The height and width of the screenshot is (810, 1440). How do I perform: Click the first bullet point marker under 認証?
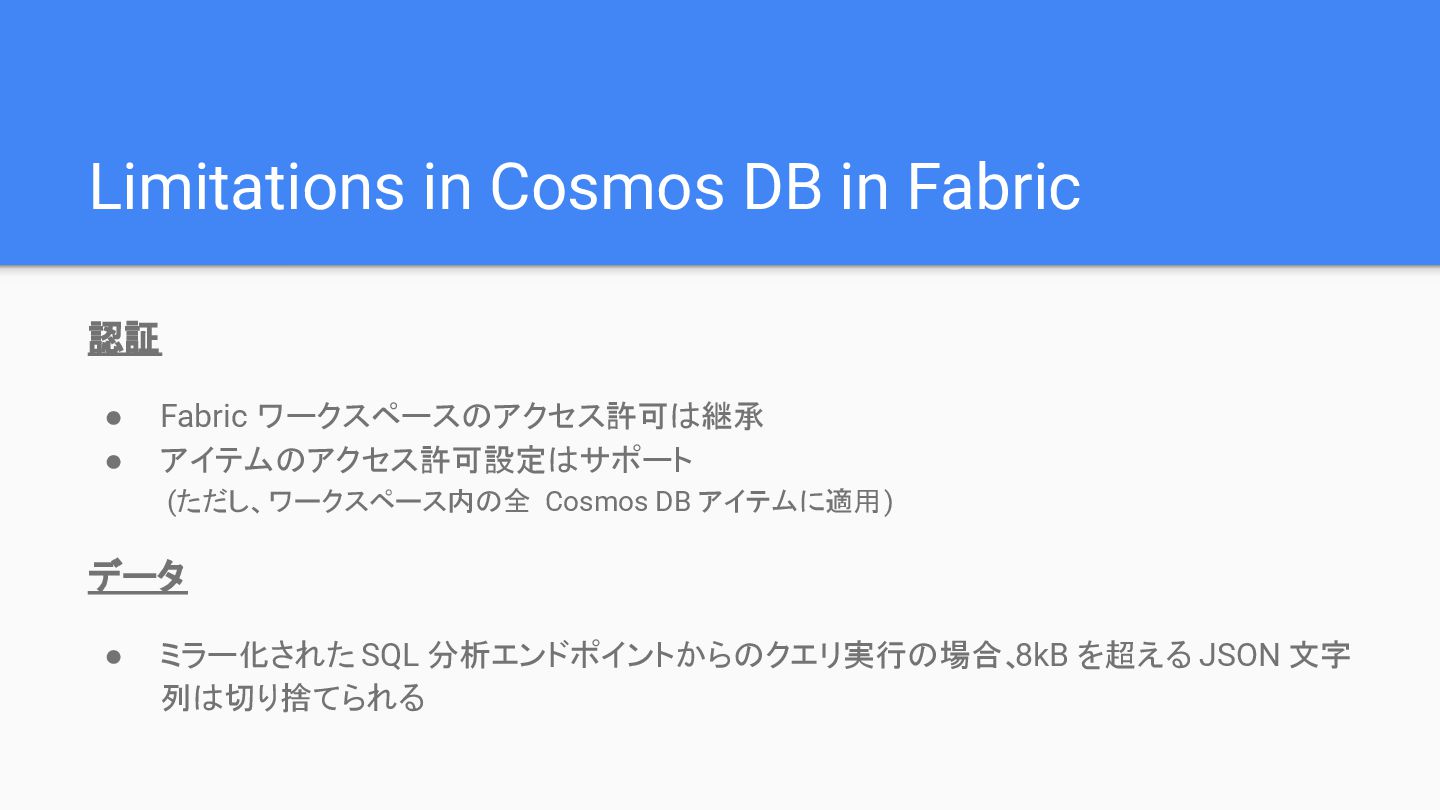click(114, 416)
